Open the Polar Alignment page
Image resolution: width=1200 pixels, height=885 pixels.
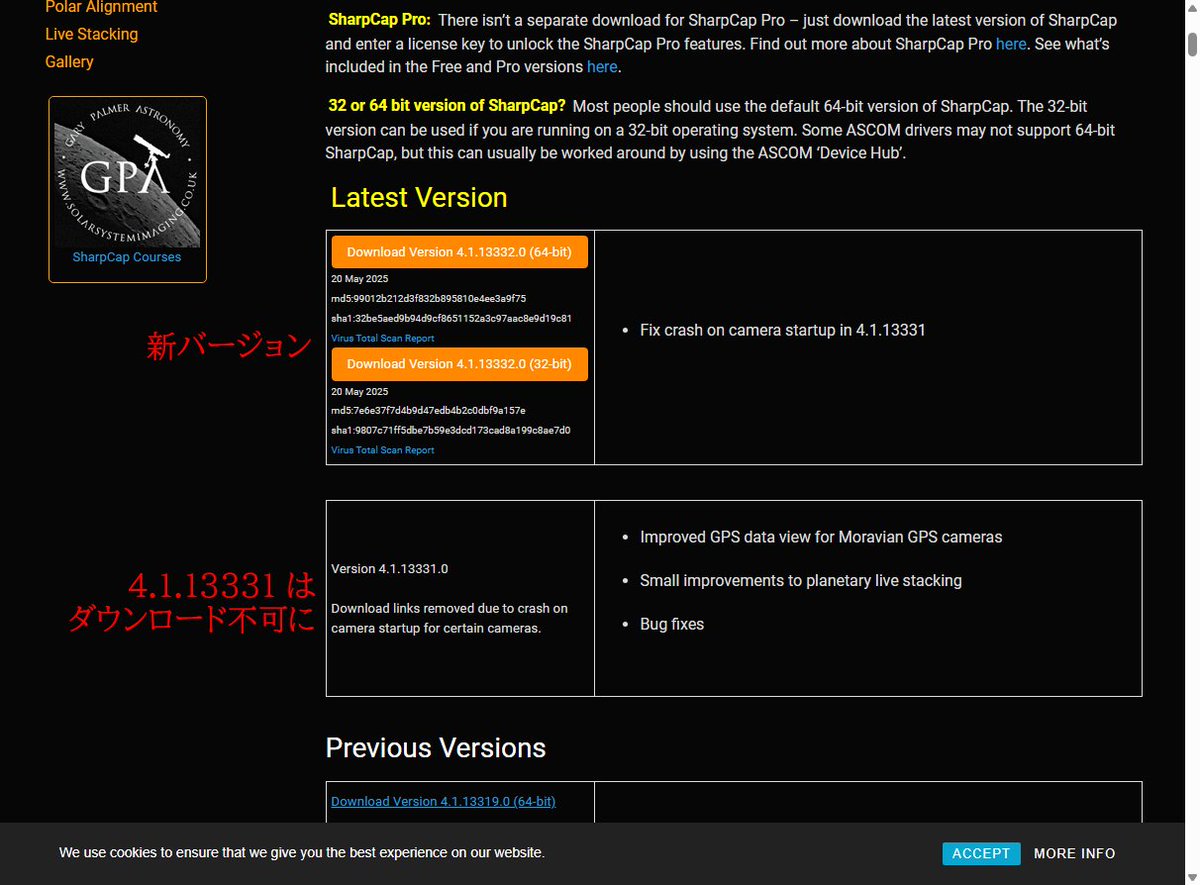tap(101, 8)
